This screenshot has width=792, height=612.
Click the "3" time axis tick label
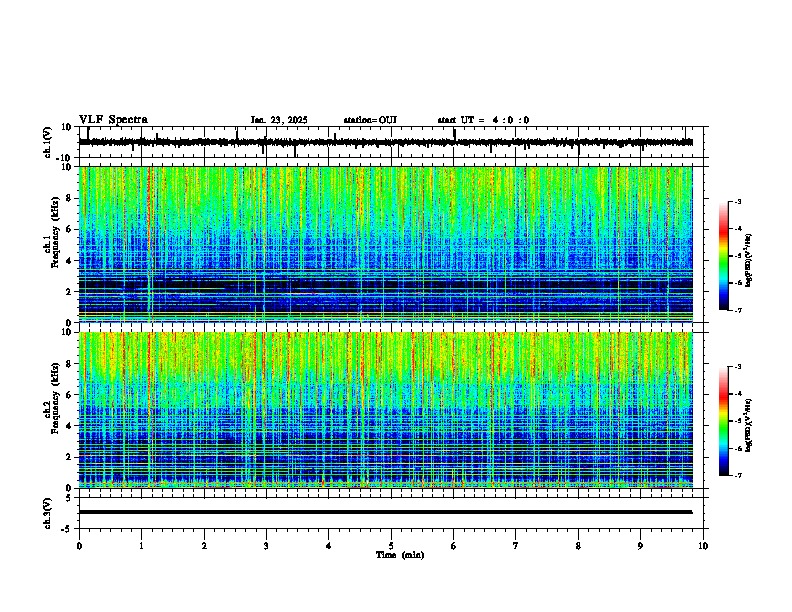tap(266, 546)
